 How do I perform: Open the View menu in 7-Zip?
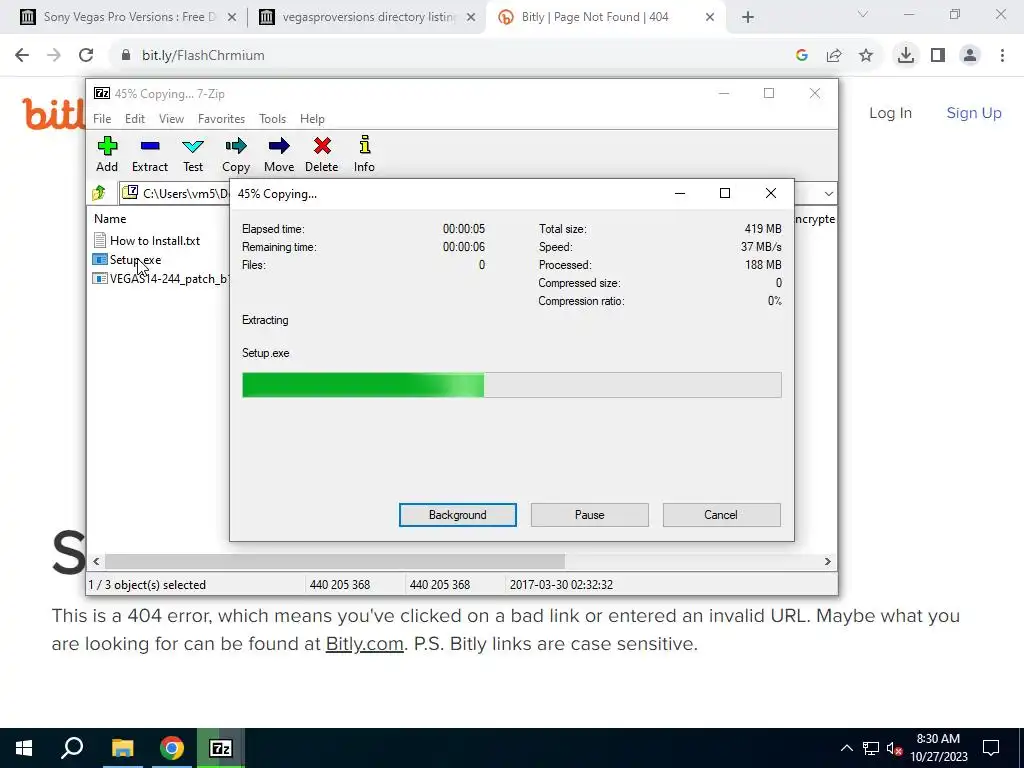(171, 119)
